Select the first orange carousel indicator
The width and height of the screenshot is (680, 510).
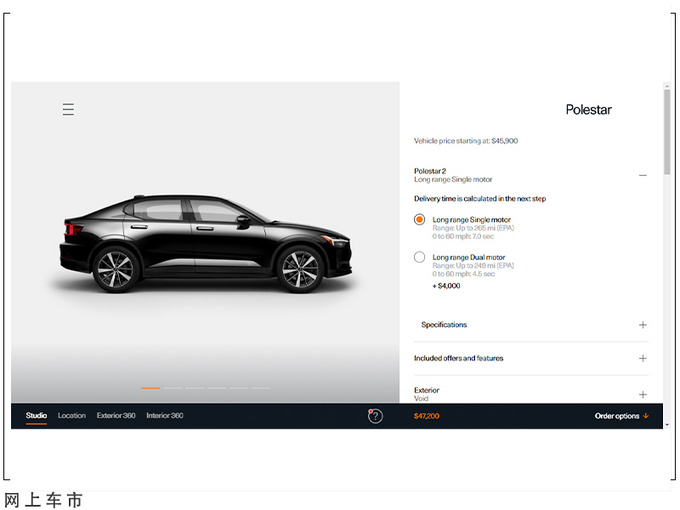(151, 388)
